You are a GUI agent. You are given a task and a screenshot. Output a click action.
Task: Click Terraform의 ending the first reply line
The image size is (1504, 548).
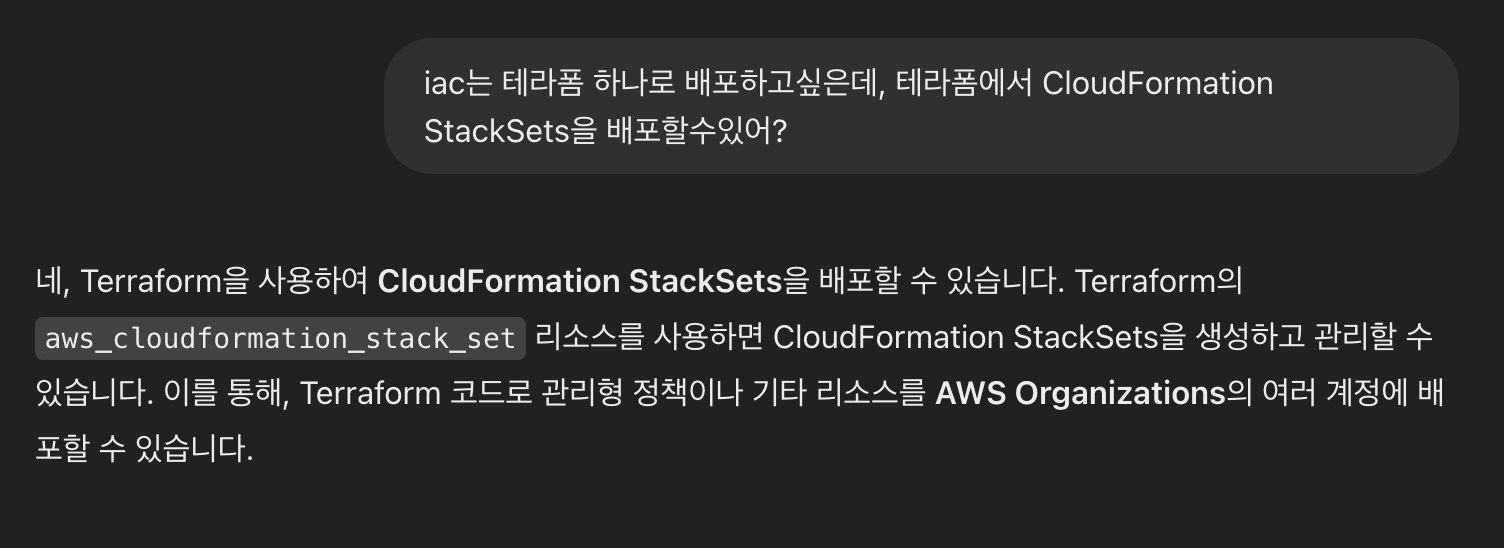1158,282
